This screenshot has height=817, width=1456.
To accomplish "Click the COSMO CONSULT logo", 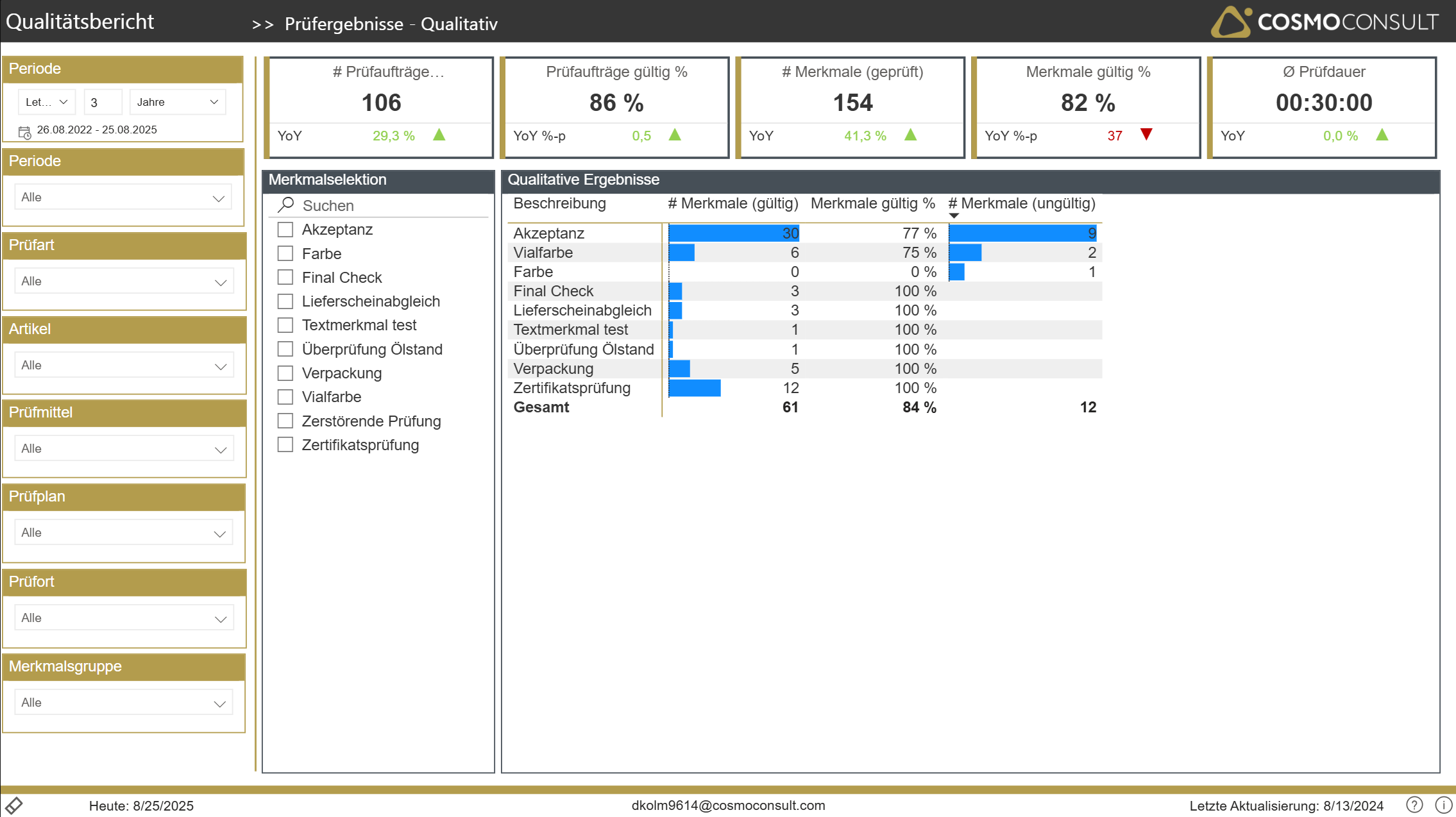I will (1325, 22).
